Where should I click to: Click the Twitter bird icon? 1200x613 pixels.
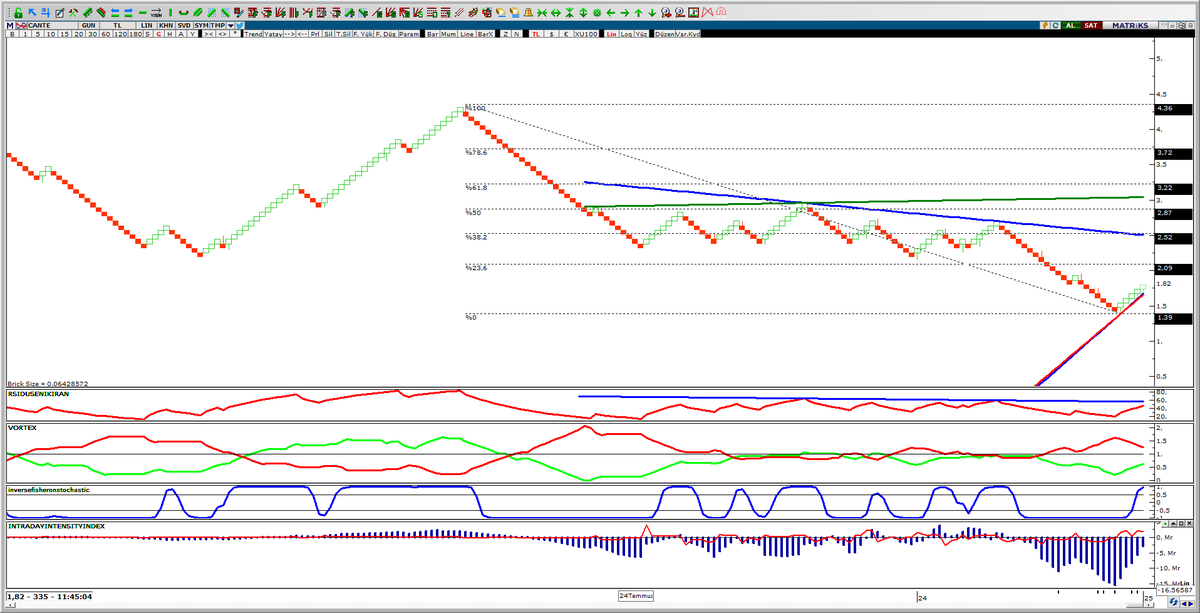[x=240, y=25]
